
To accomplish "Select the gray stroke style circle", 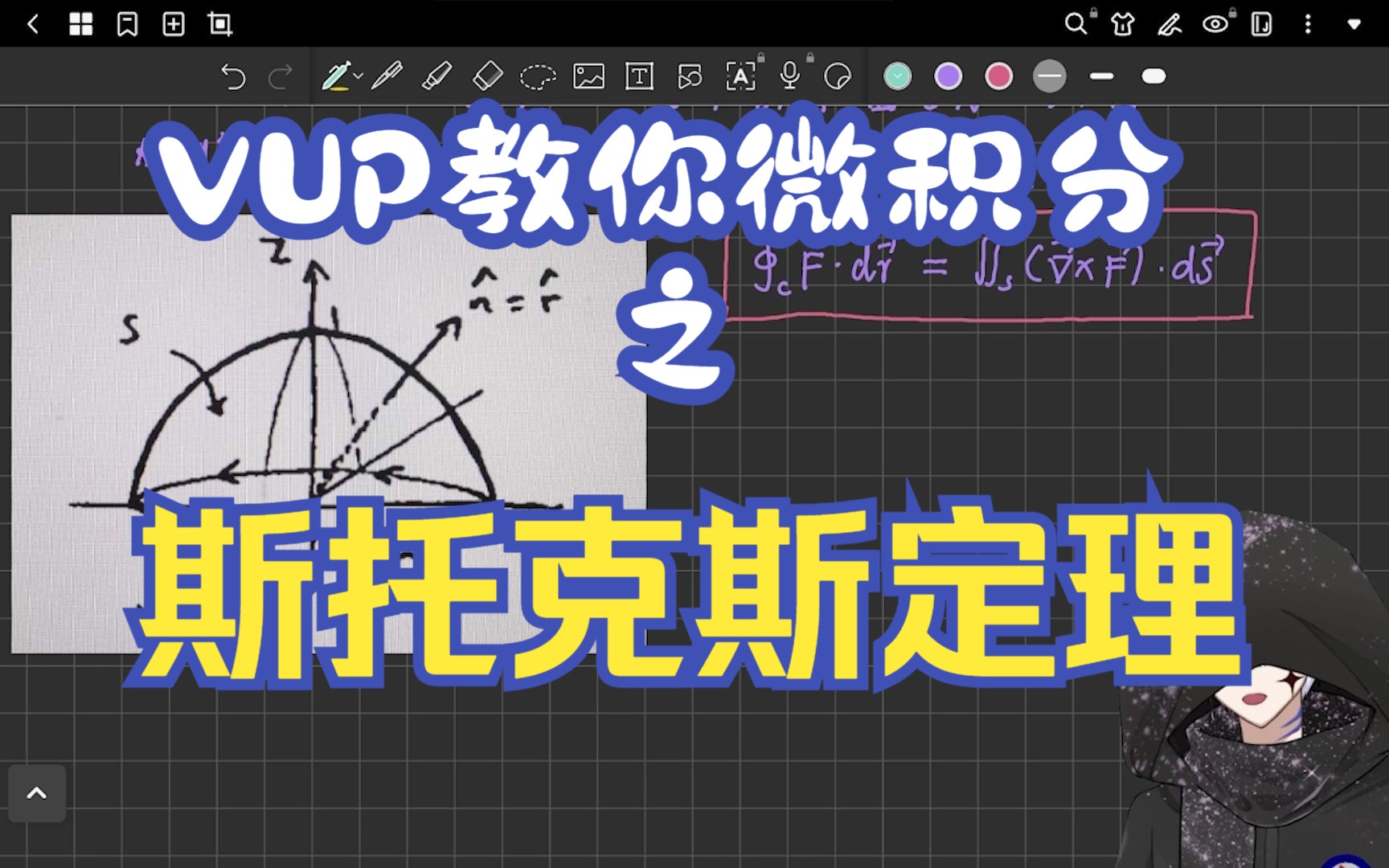I will 1050,76.
